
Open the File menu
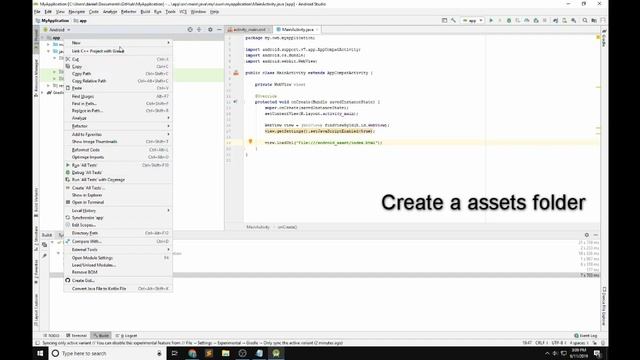(37, 12)
